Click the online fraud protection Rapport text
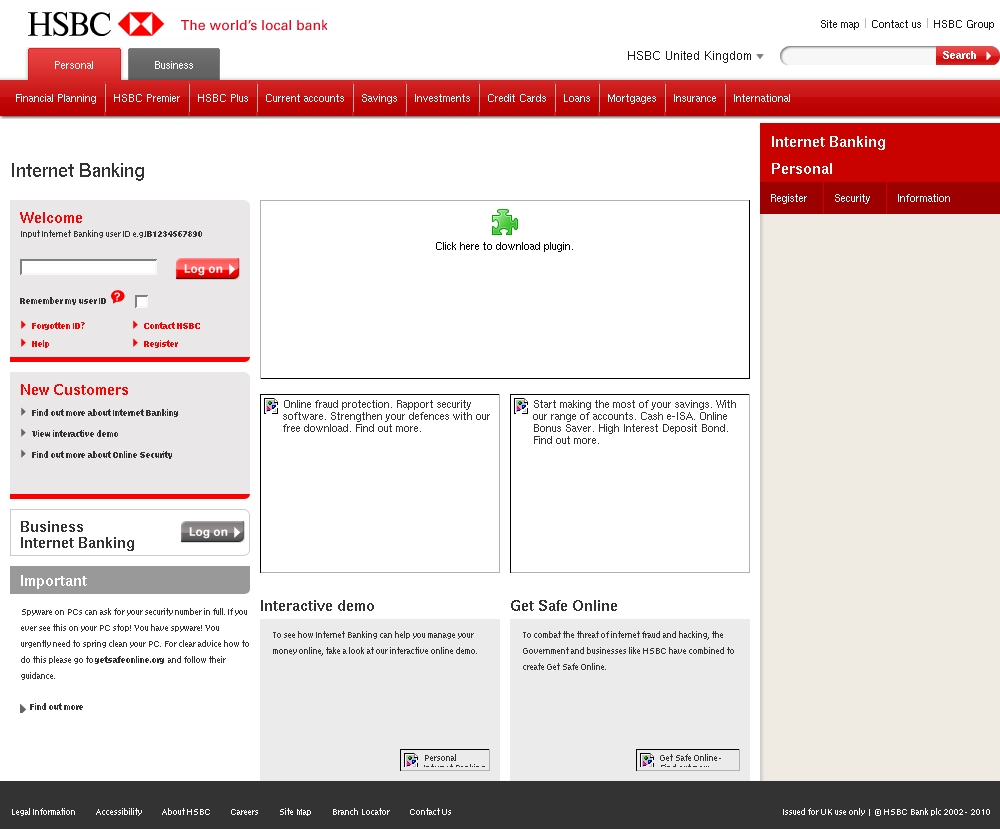The image size is (1000, 829). point(386,416)
